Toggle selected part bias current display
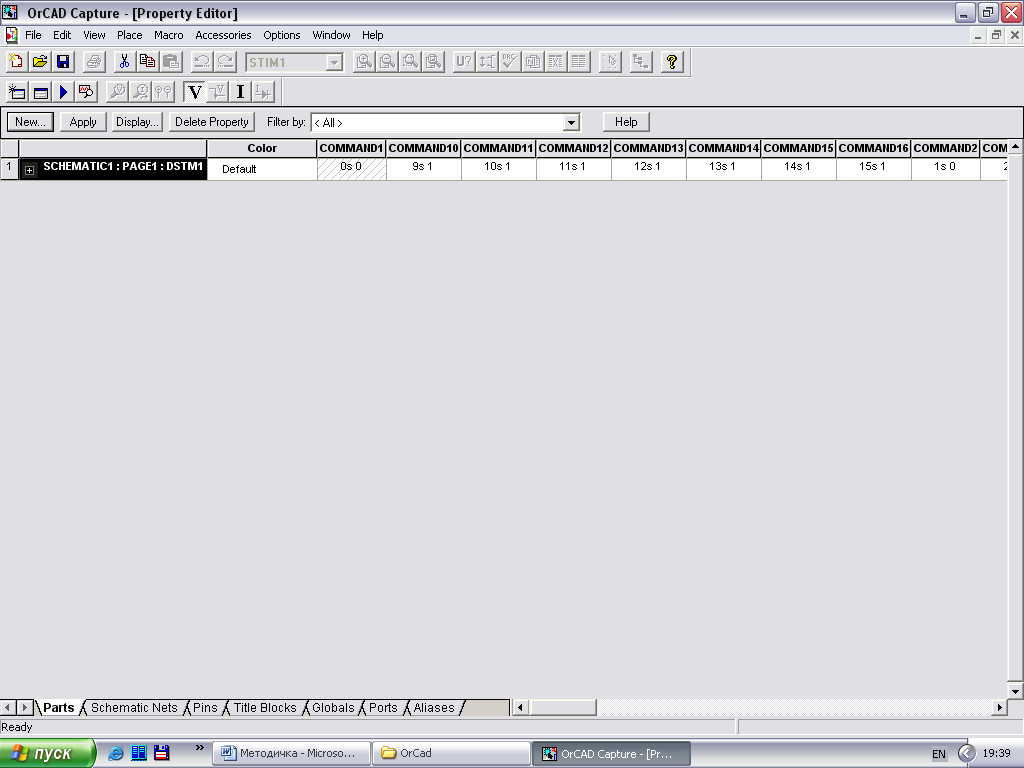Image resolution: width=1024 pixels, height=768 pixels. [x=263, y=92]
